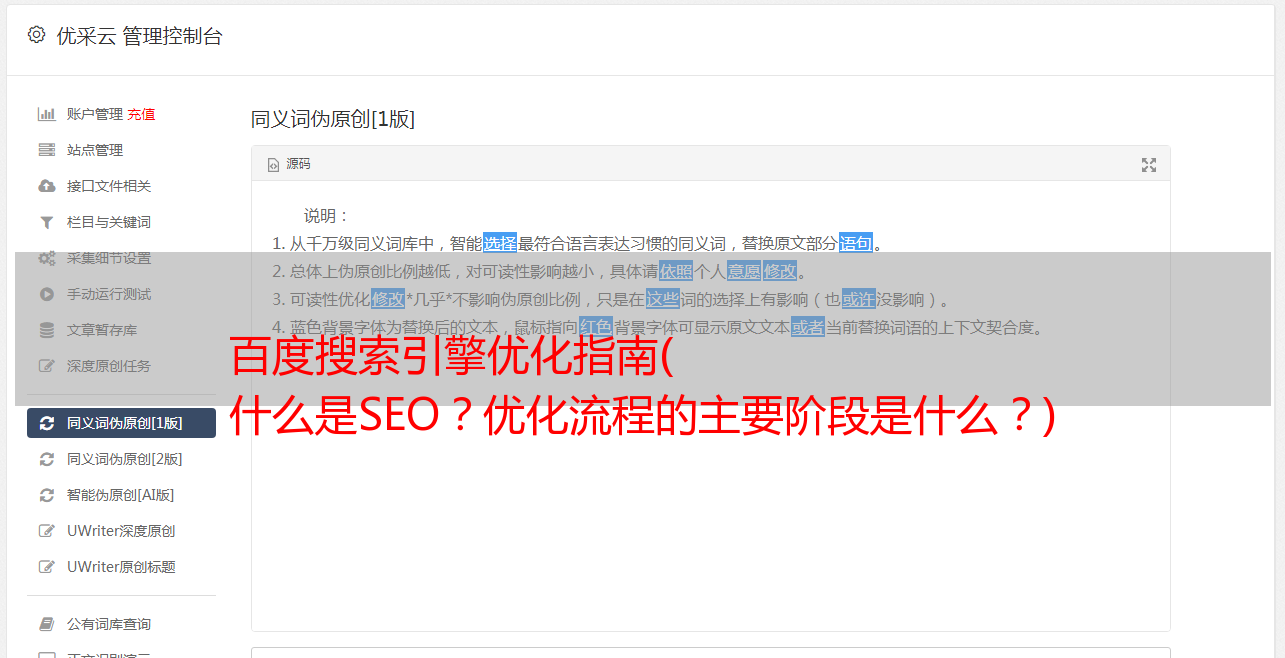Open 同义词伪原创[2版] menu item

click(121, 459)
